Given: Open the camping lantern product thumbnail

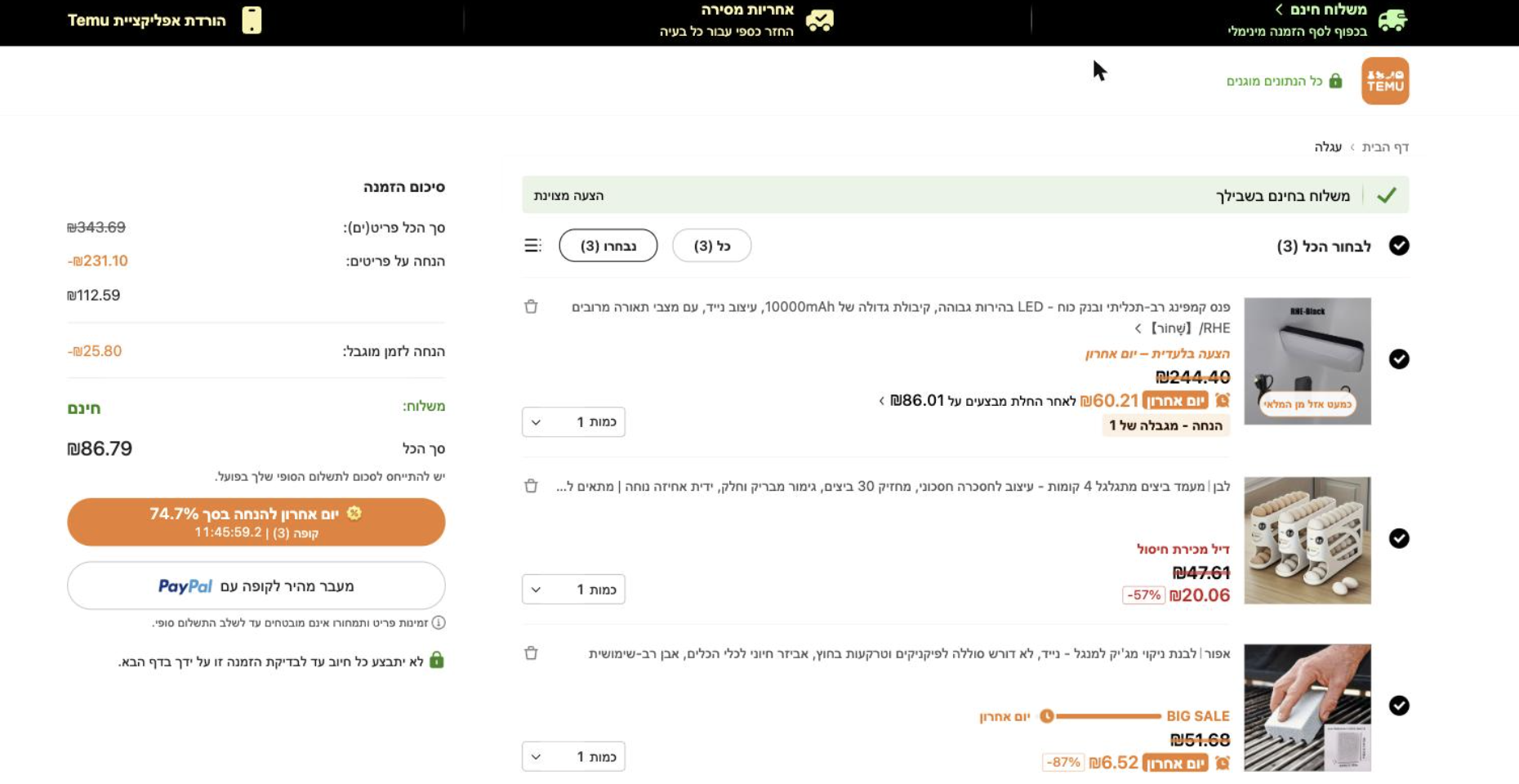Looking at the screenshot, I should (1307, 361).
